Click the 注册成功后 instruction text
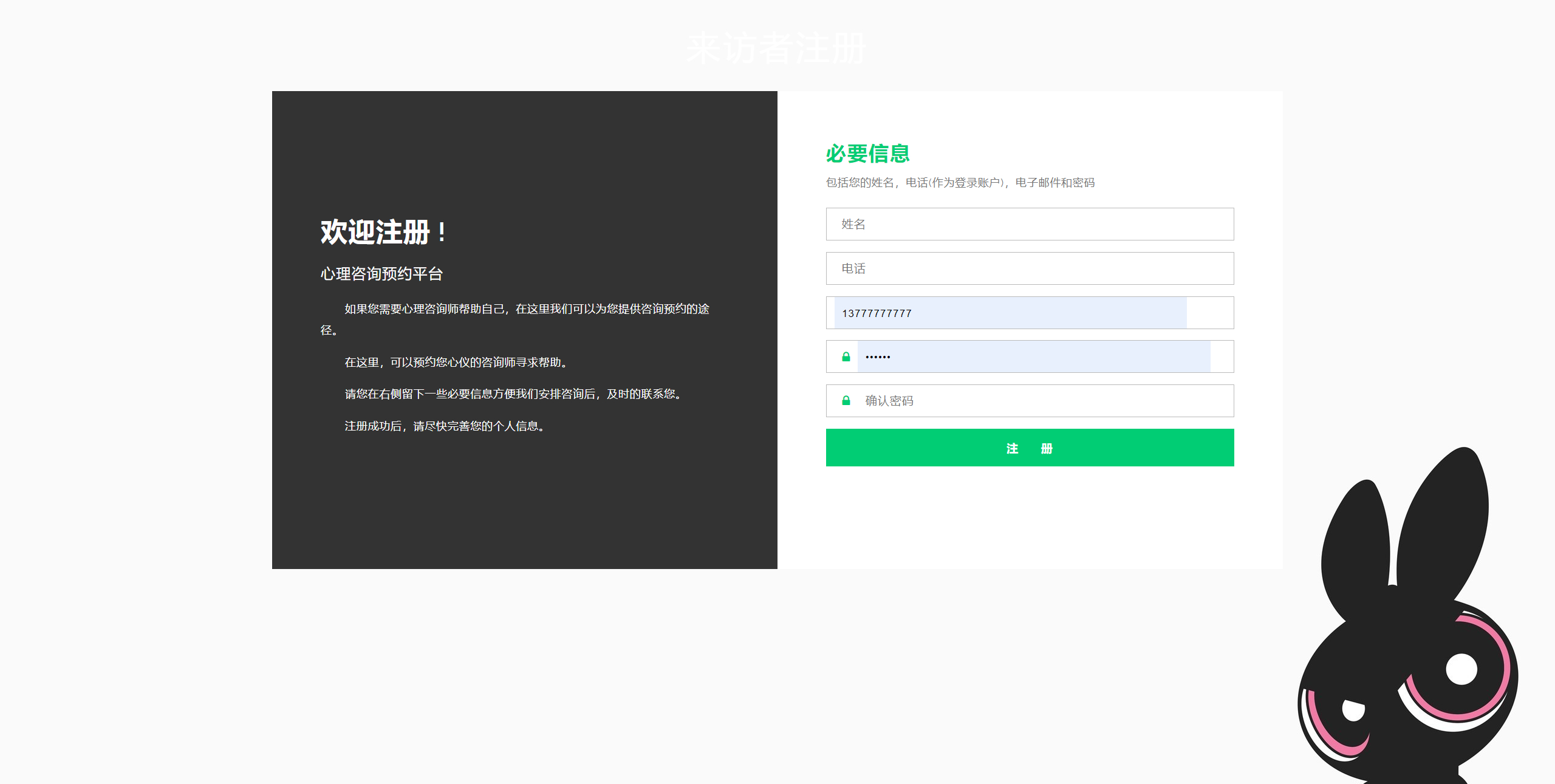1555x784 pixels. pyautogui.click(x=444, y=426)
